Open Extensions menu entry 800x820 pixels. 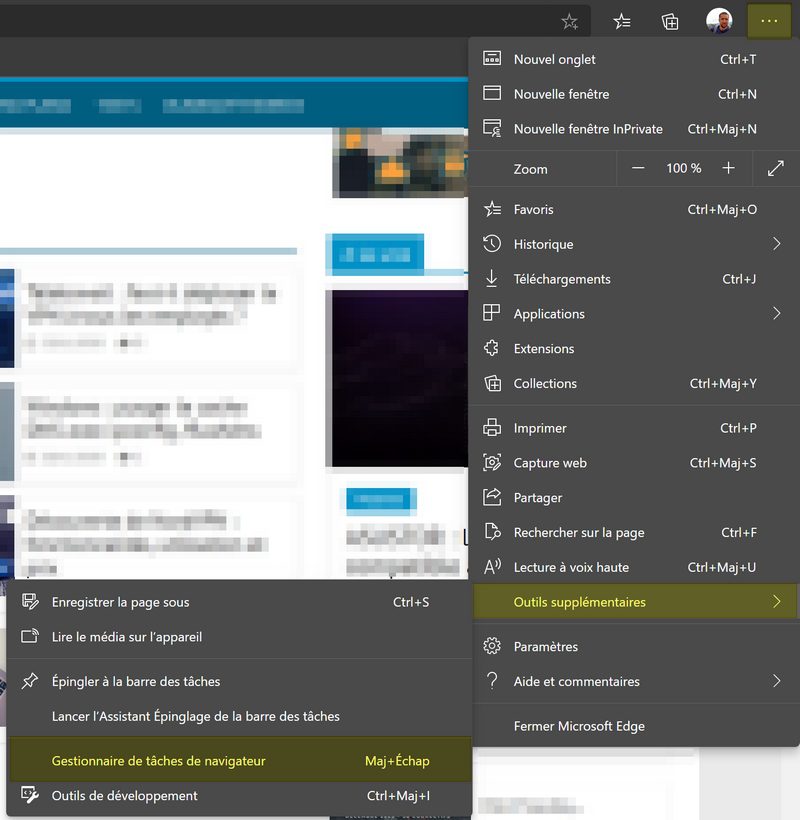point(634,348)
